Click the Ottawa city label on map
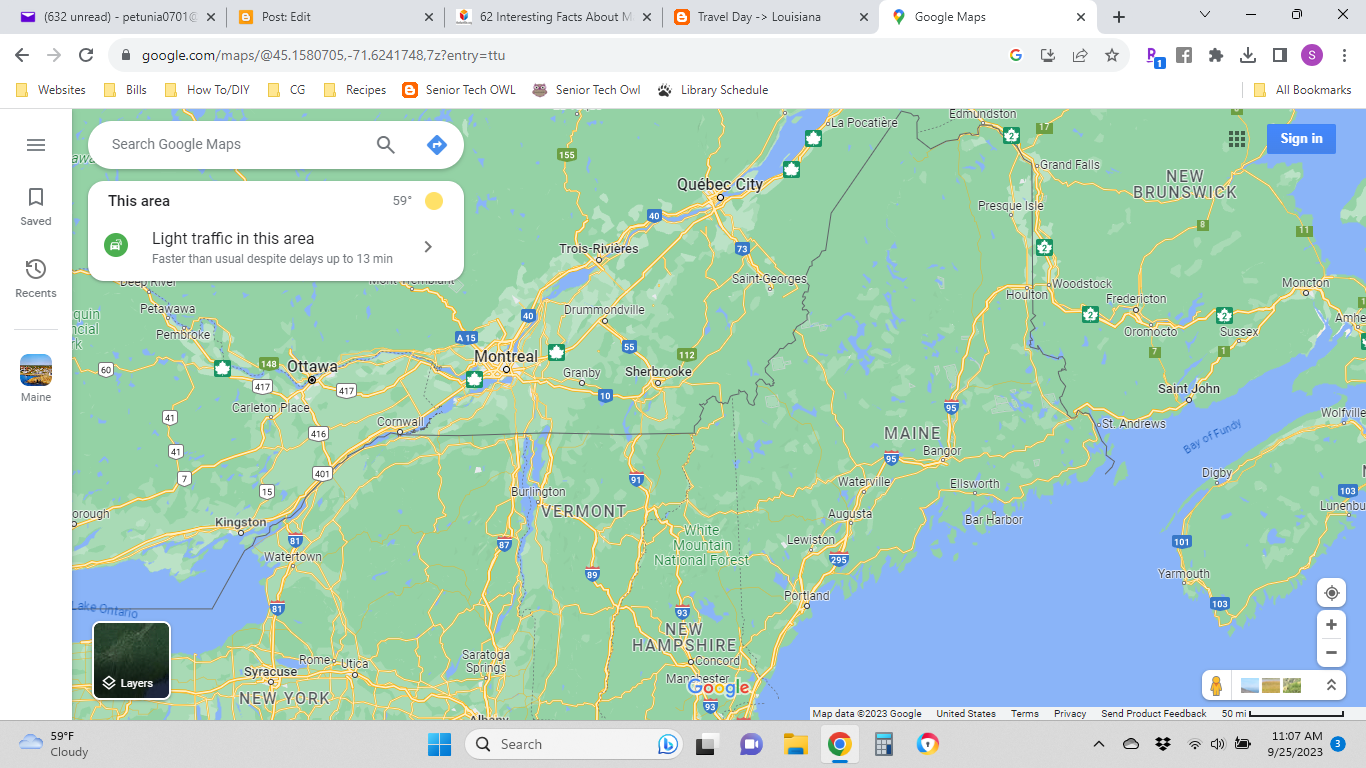Image resolution: width=1366 pixels, height=768 pixels. 312,367
